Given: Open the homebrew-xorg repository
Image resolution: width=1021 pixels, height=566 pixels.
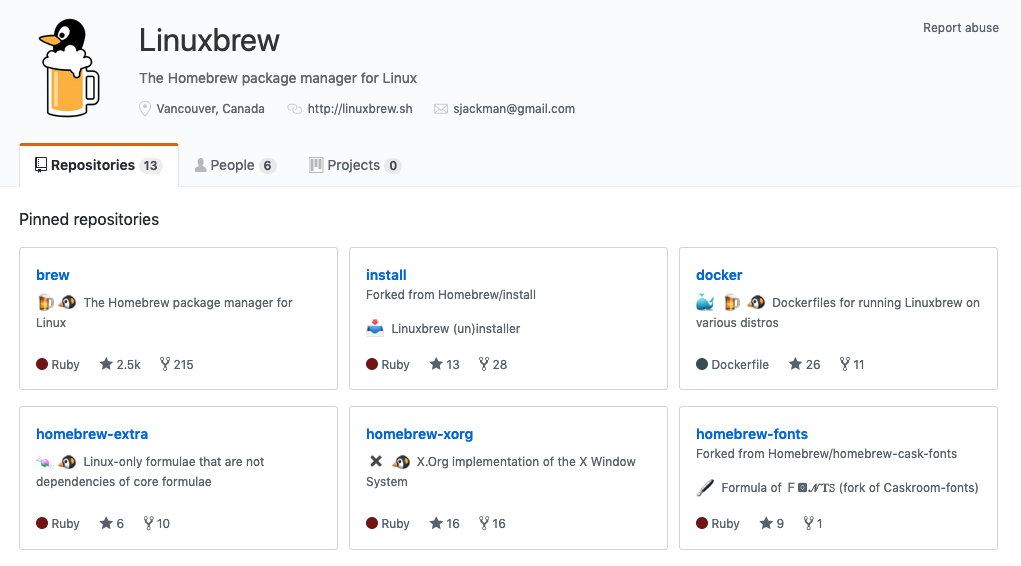Looking at the screenshot, I should tap(419, 434).
